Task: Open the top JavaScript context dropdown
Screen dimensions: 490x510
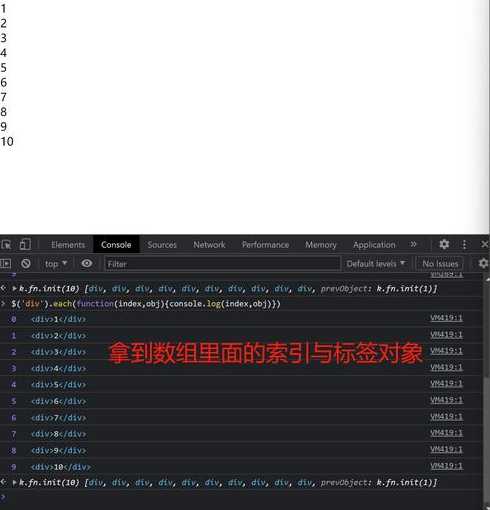Action: click(56, 264)
